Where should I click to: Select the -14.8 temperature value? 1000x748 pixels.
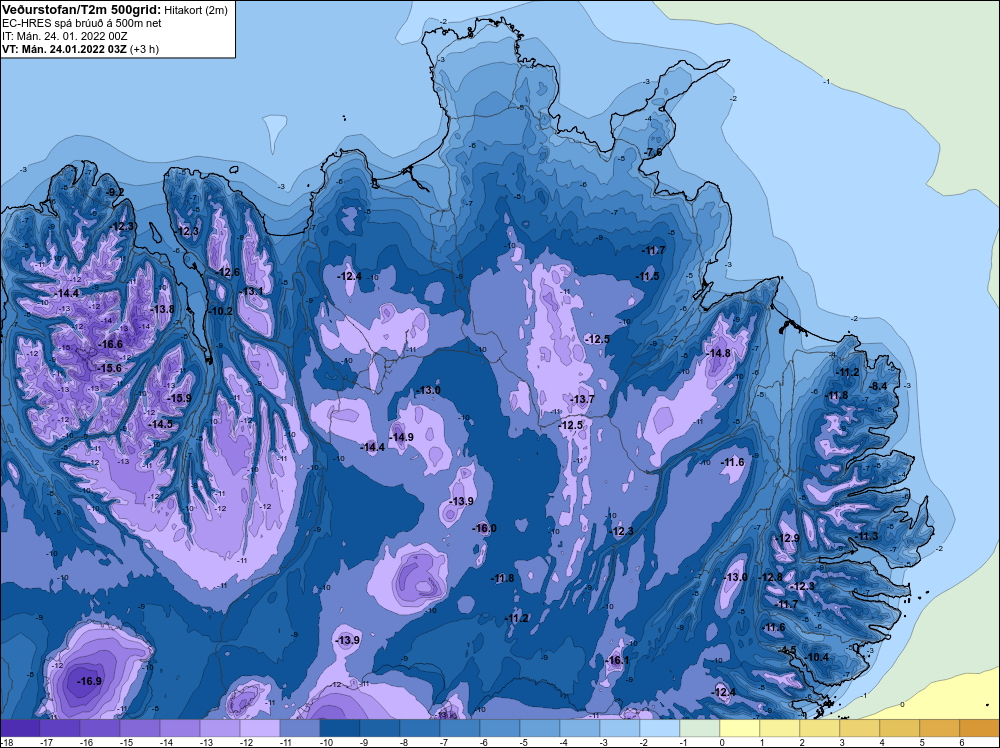point(719,353)
